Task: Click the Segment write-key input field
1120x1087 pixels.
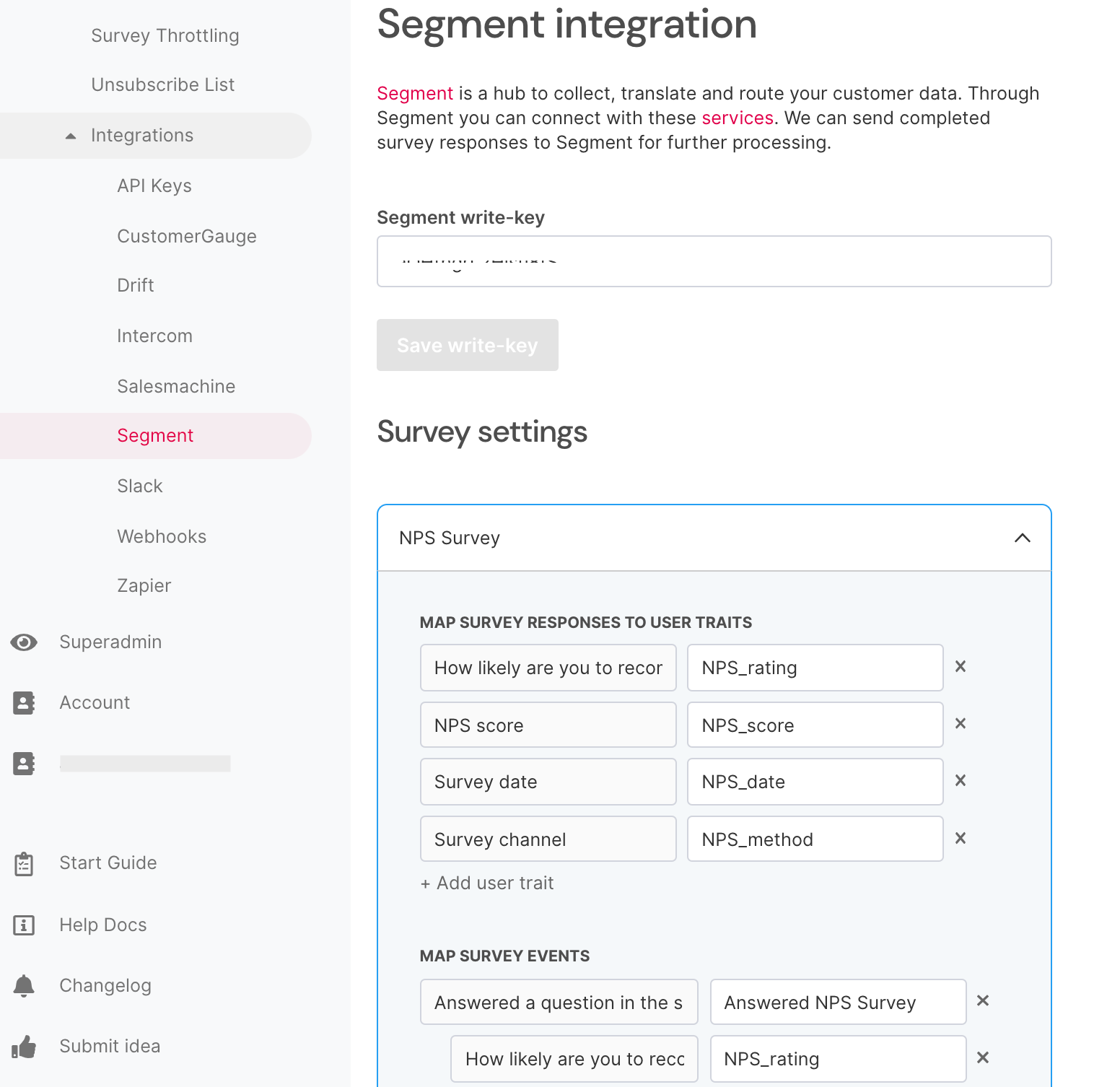Action: tap(714, 261)
